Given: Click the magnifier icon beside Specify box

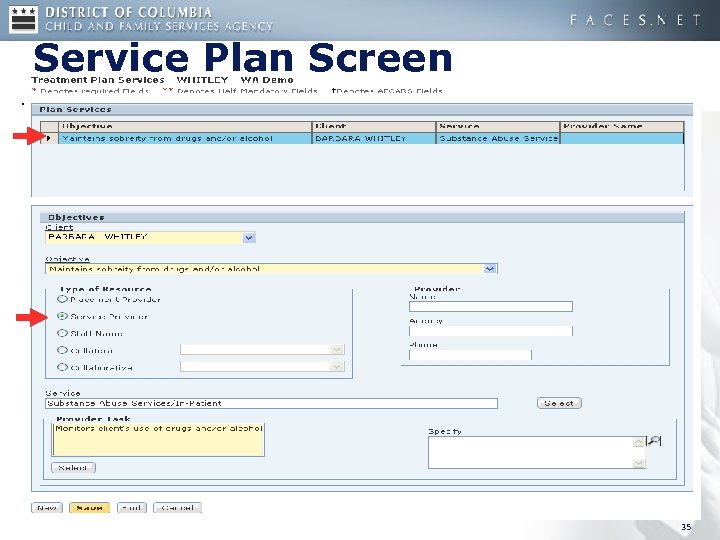Looking at the screenshot, I should (654, 441).
